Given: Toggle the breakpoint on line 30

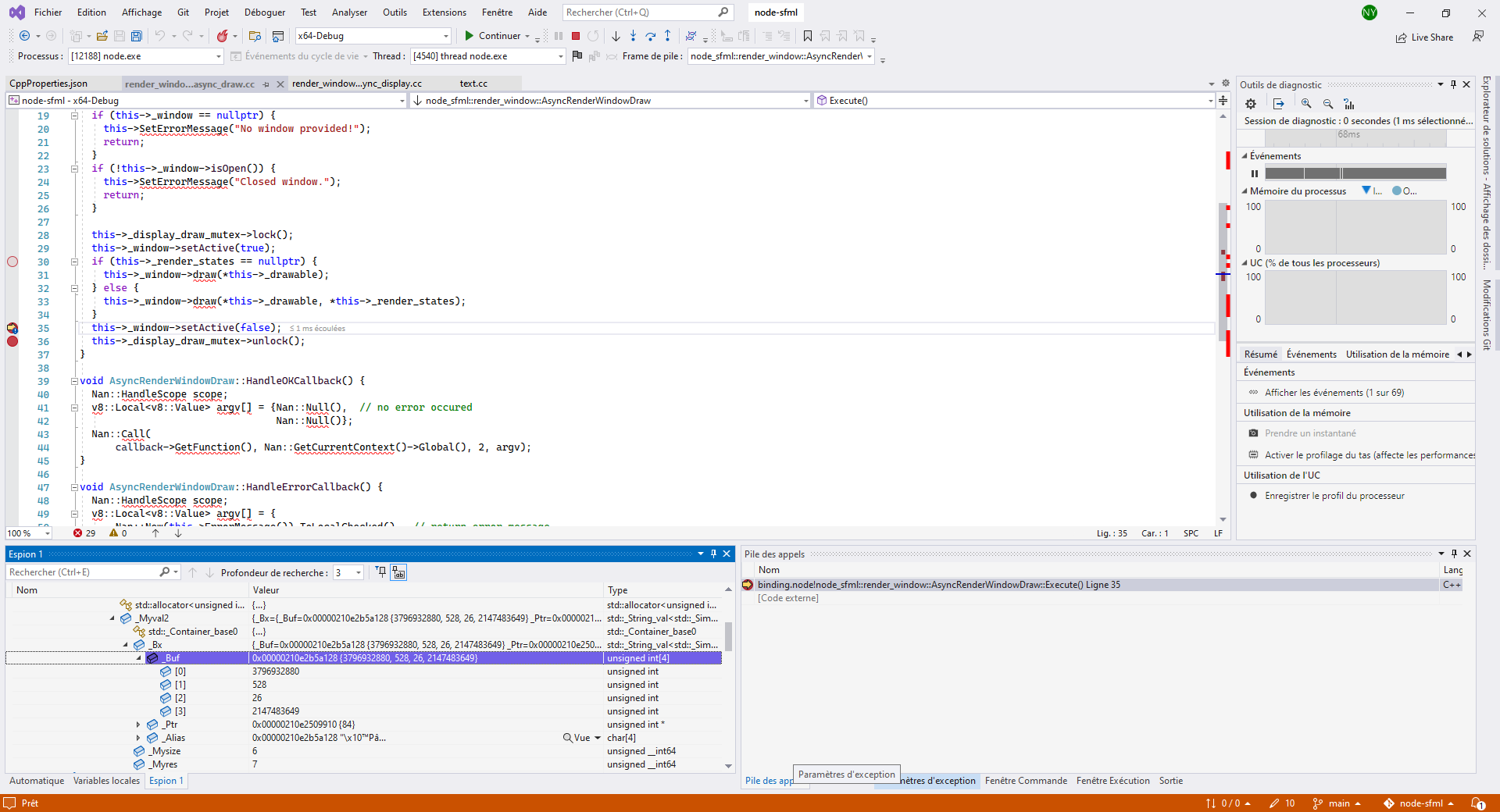Looking at the screenshot, I should (12, 262).
